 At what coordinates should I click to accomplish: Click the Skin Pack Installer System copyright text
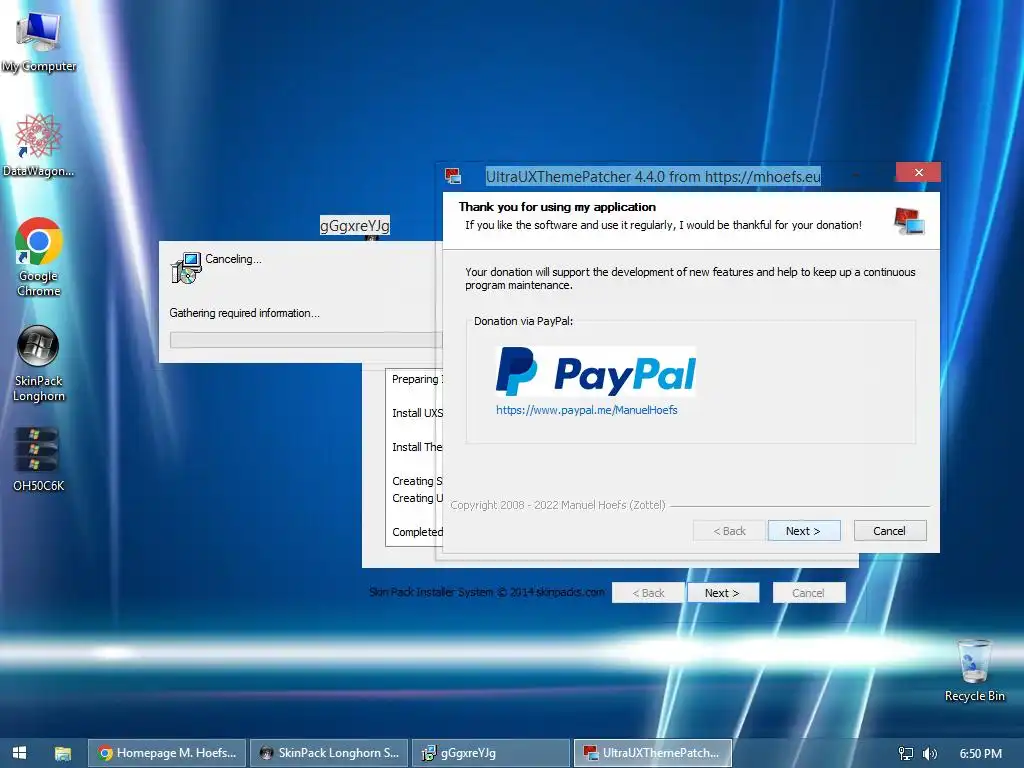coord(487,592)
